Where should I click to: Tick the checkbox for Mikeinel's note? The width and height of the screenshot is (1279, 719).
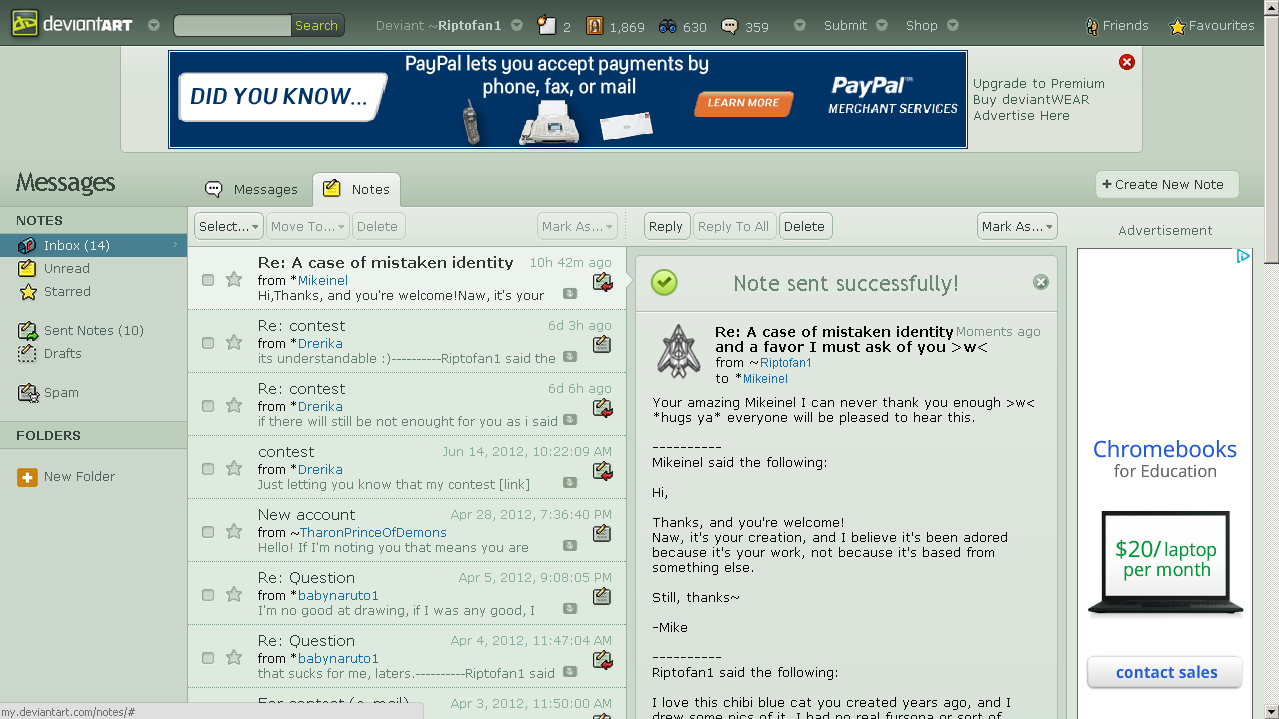pos(208,280)
